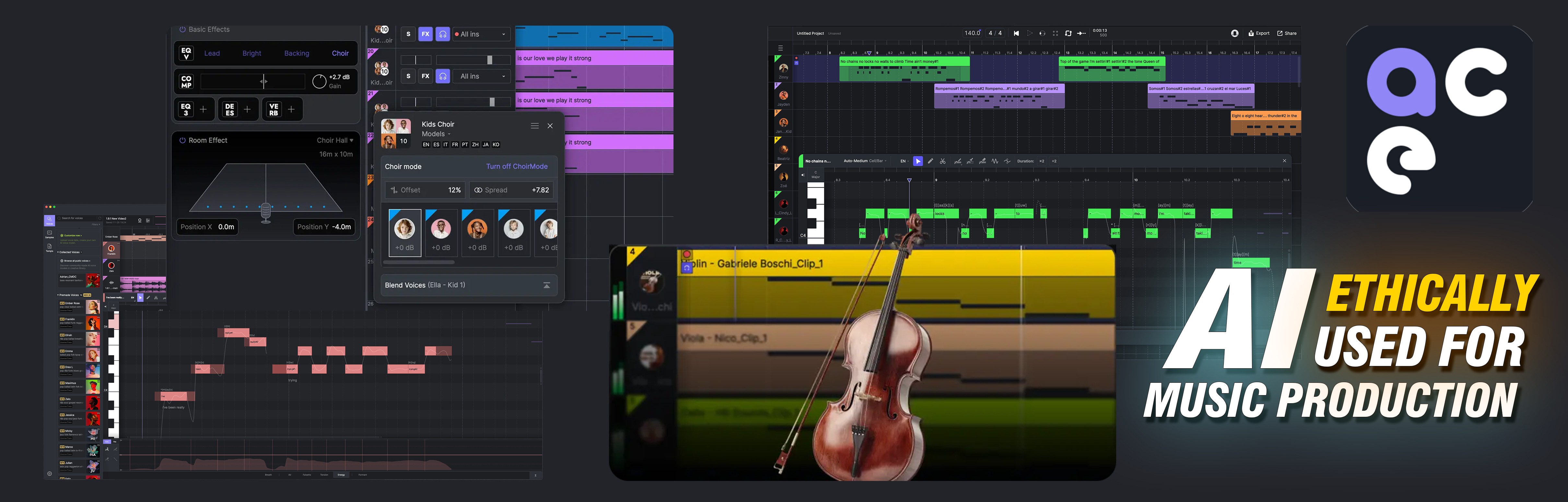Open the Auto-Medium Cell/Bar dropdown
Screen dimensions: 1568x502
click(x=864, y=161)
